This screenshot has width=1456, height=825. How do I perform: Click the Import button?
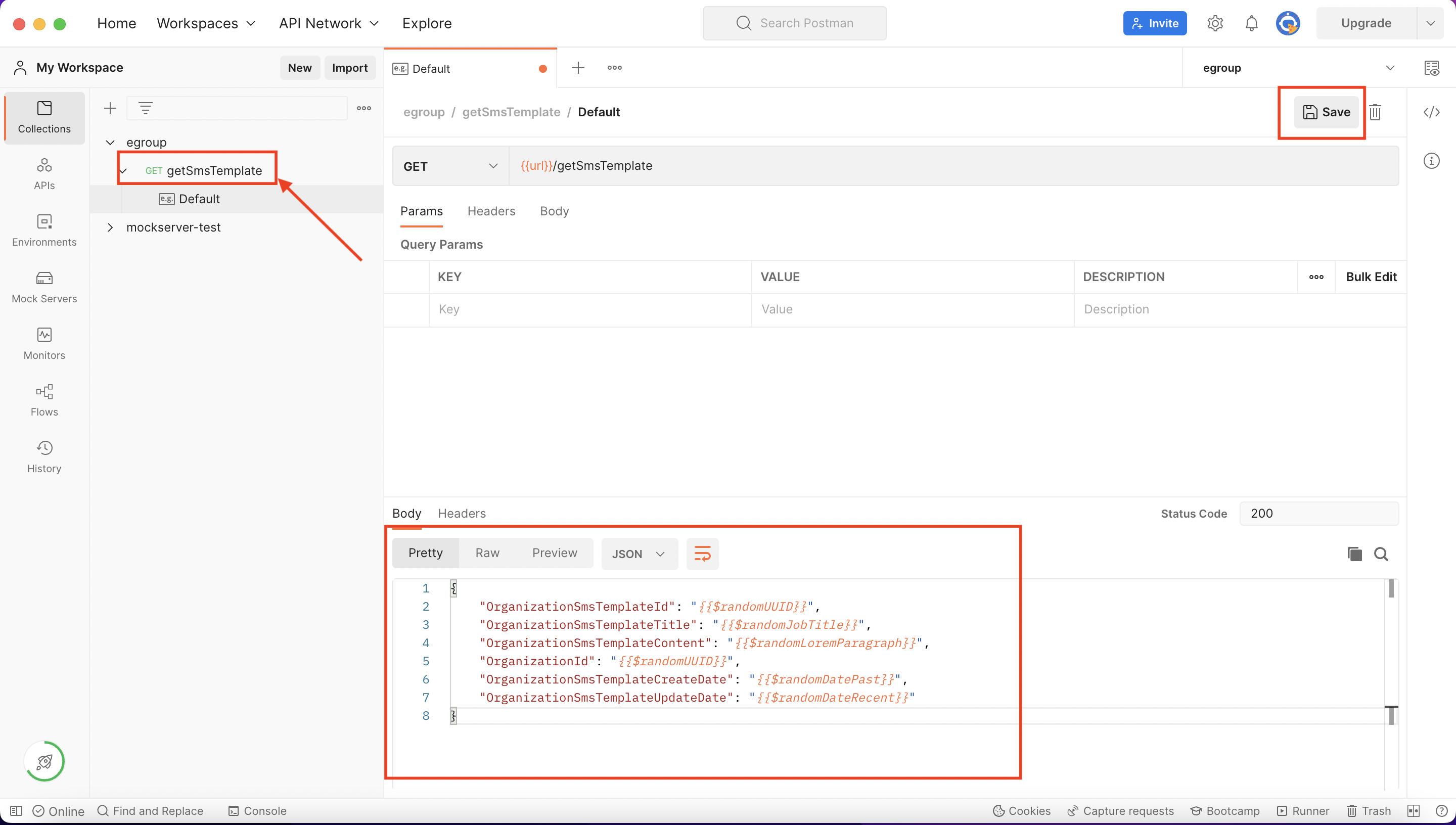click(x=349, y=67)
